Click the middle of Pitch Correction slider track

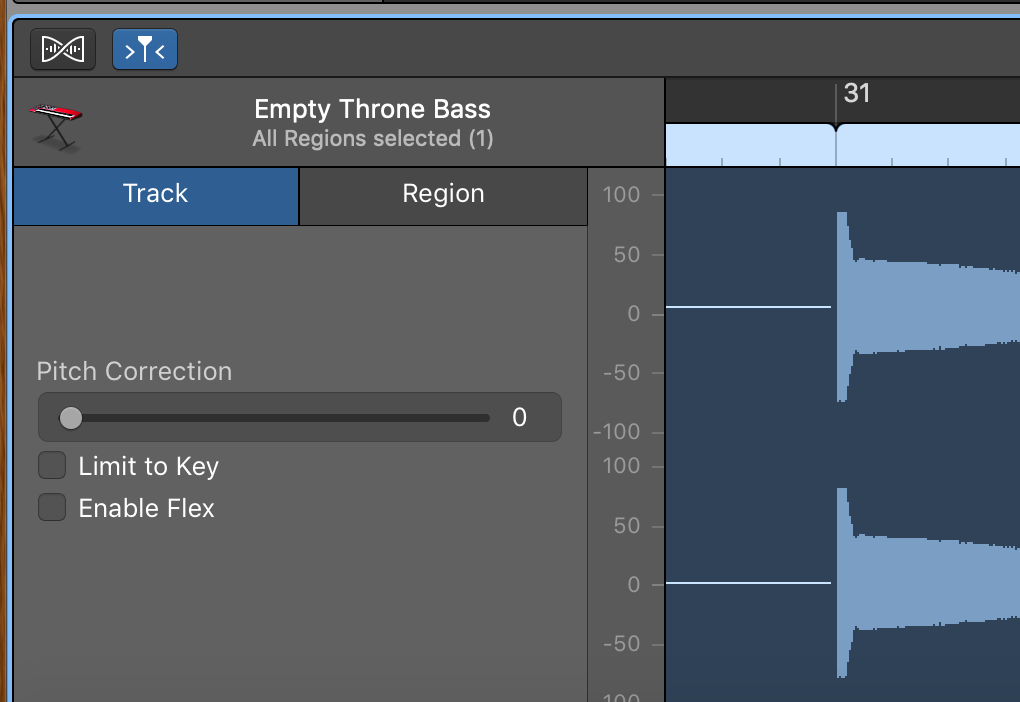280,418
